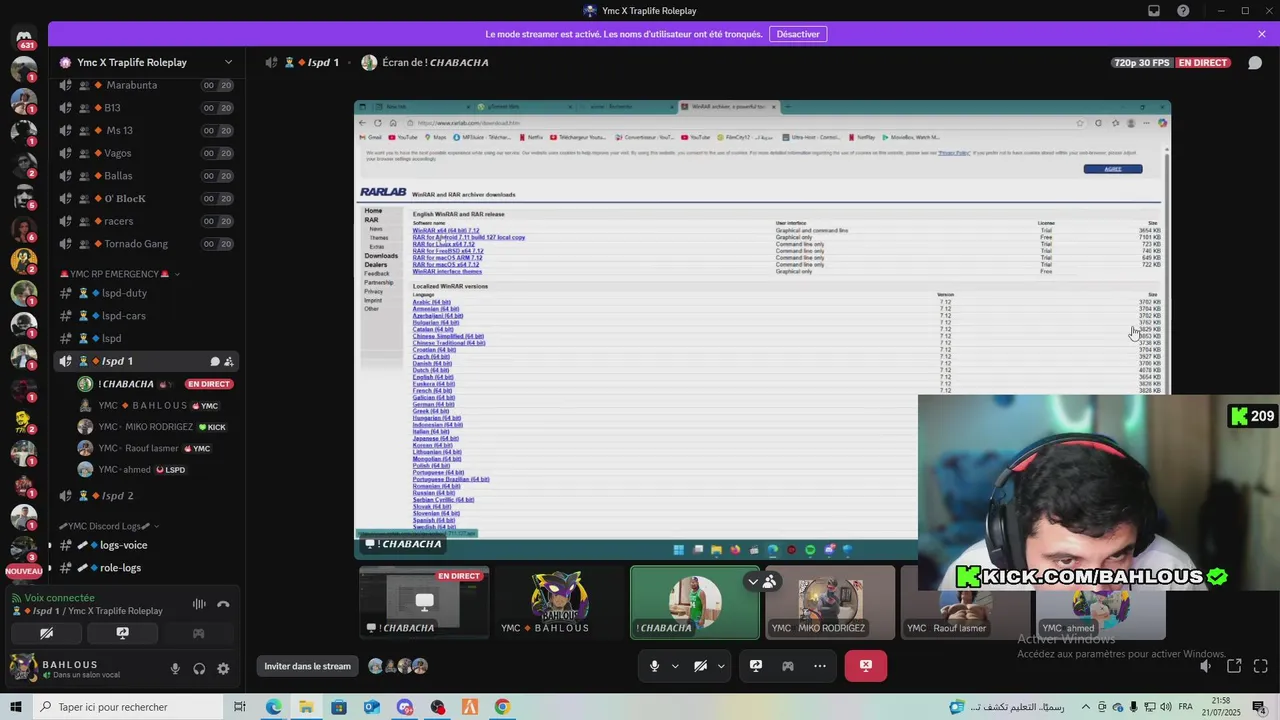Open Google Chrome from the taskbar
The height and width of the screenshot is (720, 1280).
click(x=502, y=707)
